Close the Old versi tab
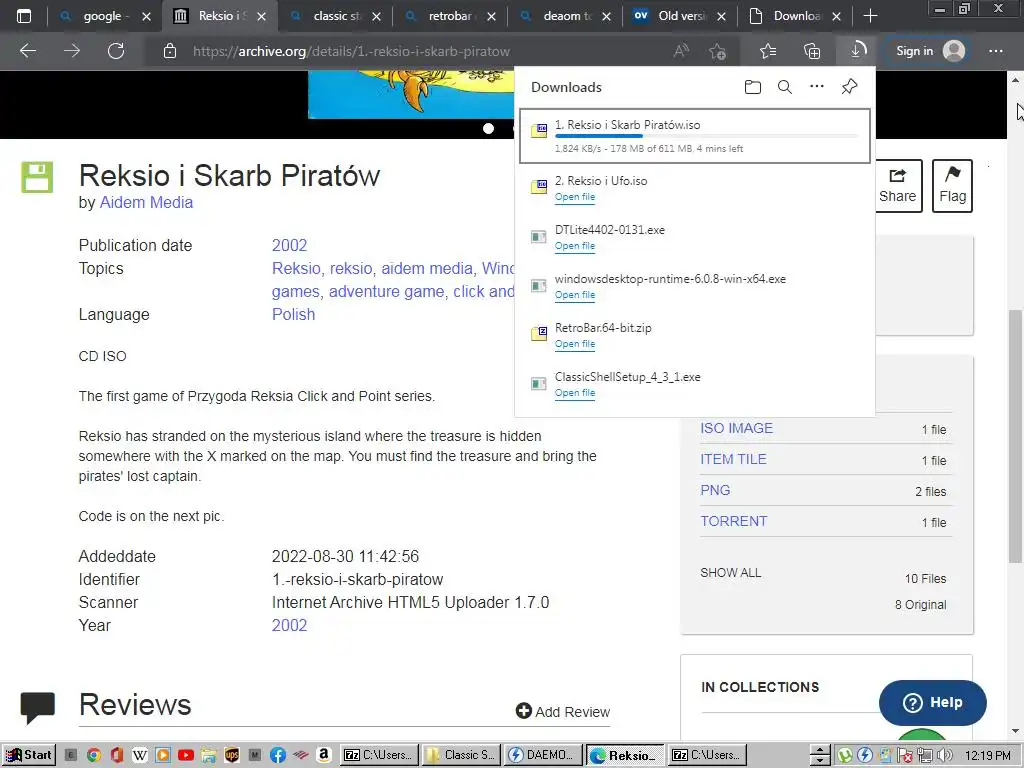 click(x=721, y=16)
